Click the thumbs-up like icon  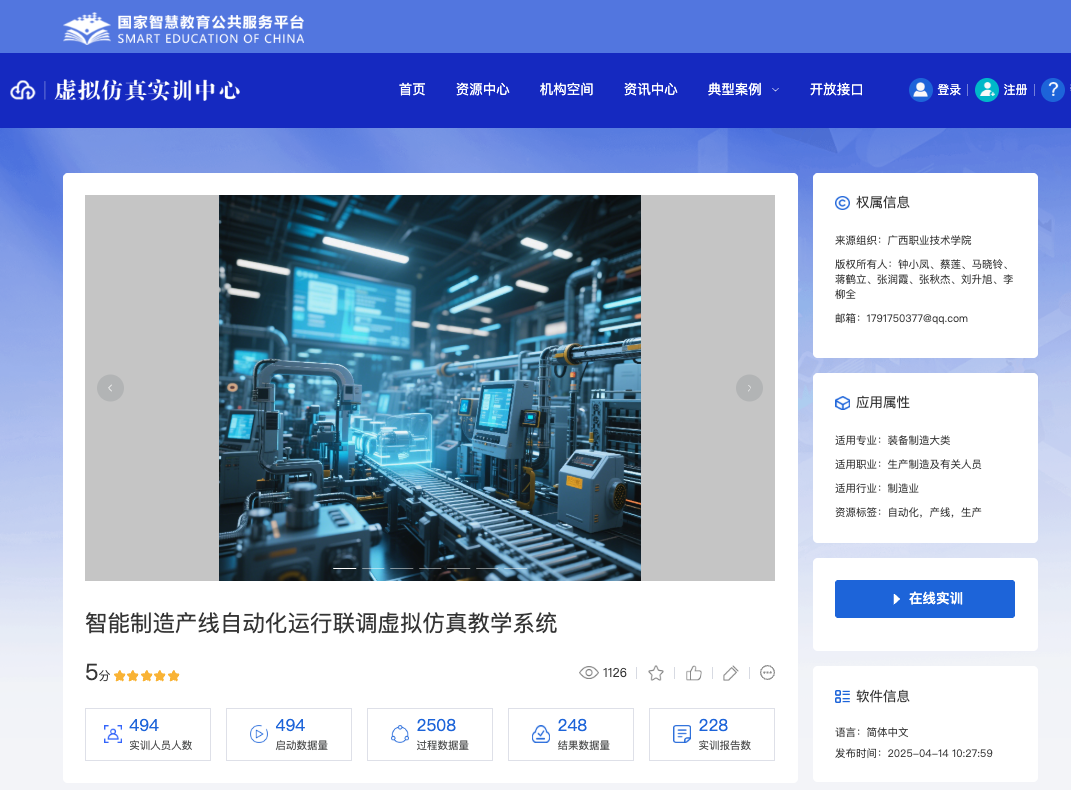tap(694, 673)
